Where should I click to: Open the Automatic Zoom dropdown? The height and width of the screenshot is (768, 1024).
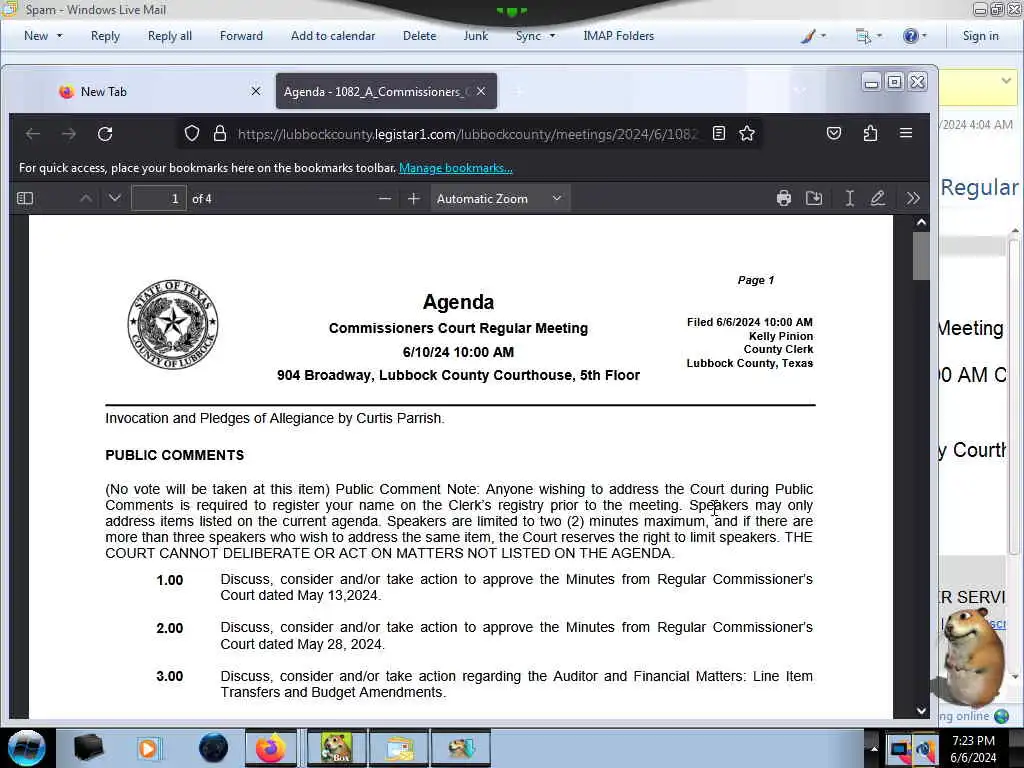coord(500,199)
